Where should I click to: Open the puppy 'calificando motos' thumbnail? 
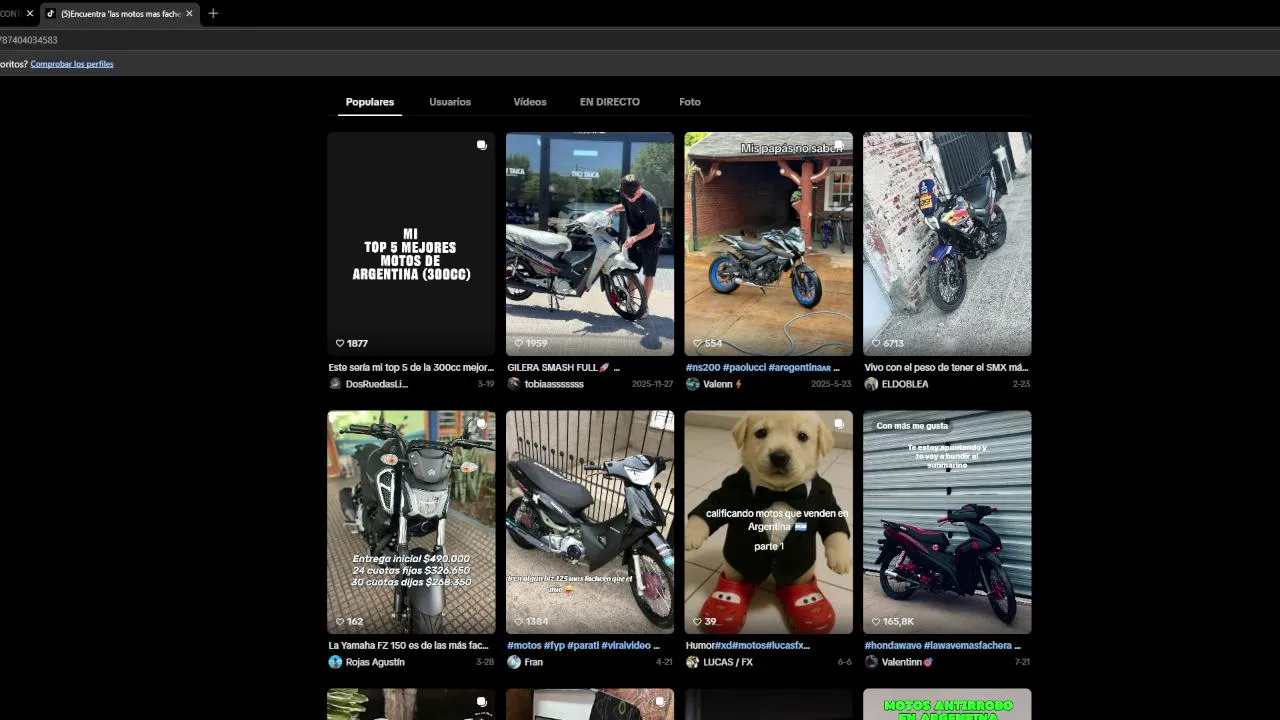click(x=769, y=522)
